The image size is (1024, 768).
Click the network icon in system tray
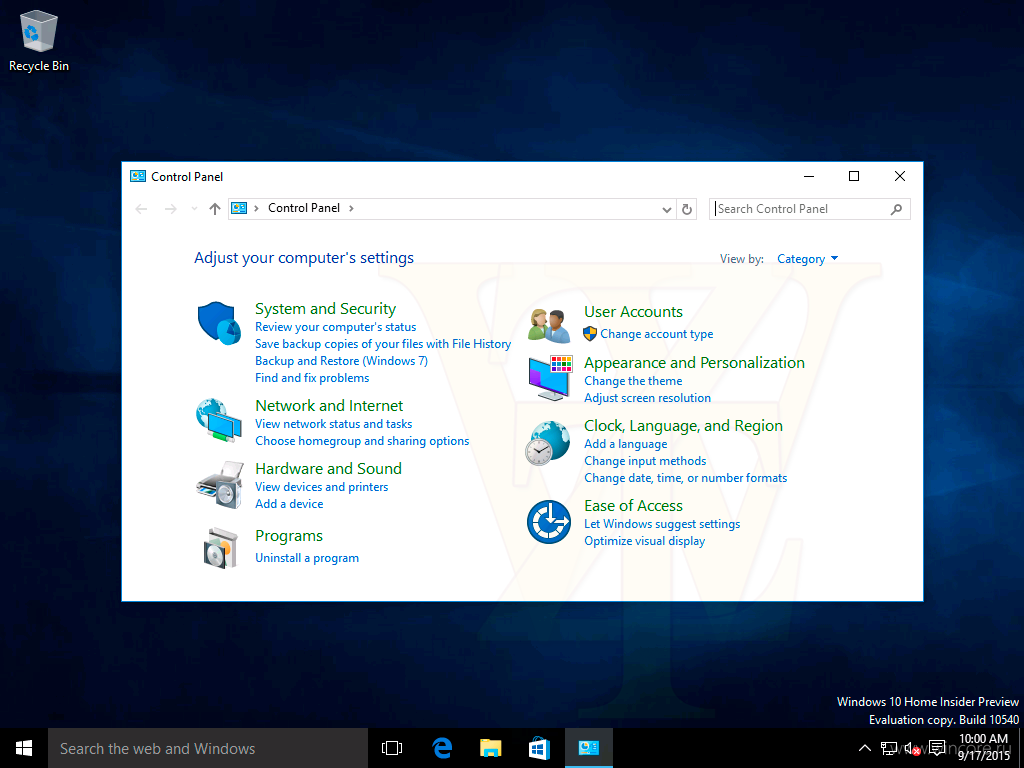(x=889, y=748)
